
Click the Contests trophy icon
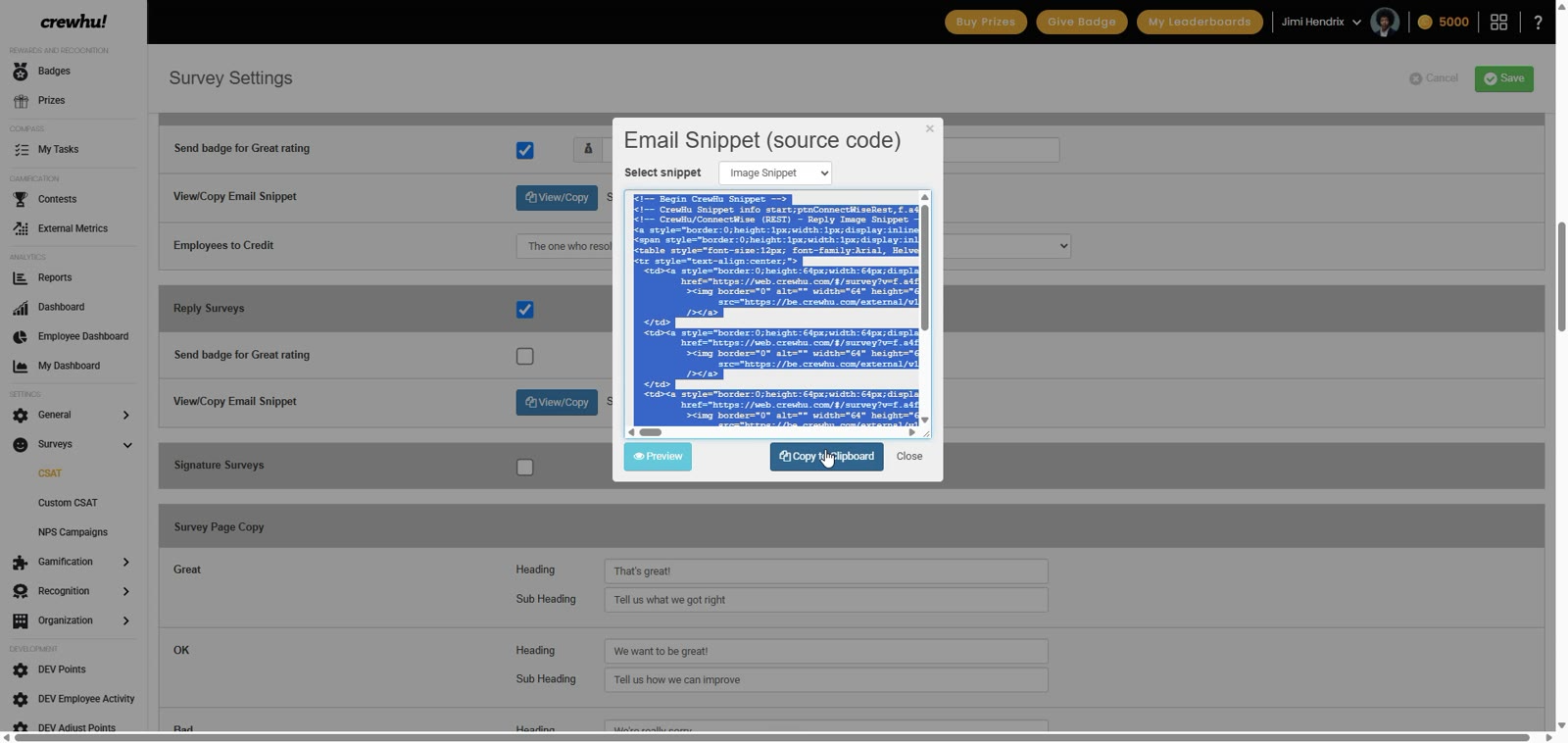[x=21, y=199]
